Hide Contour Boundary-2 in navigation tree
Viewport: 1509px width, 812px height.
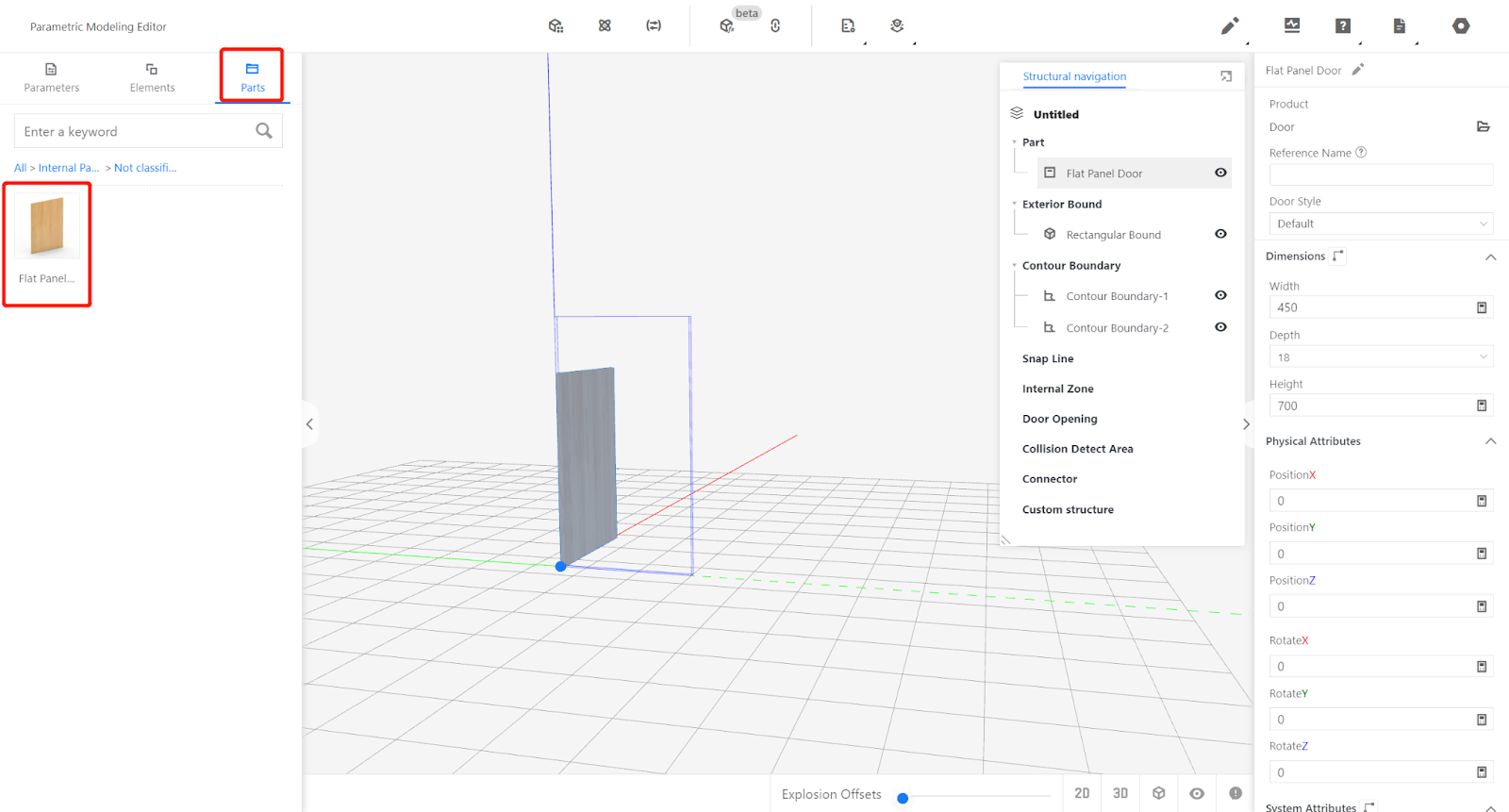click(x=1220, y=327)
